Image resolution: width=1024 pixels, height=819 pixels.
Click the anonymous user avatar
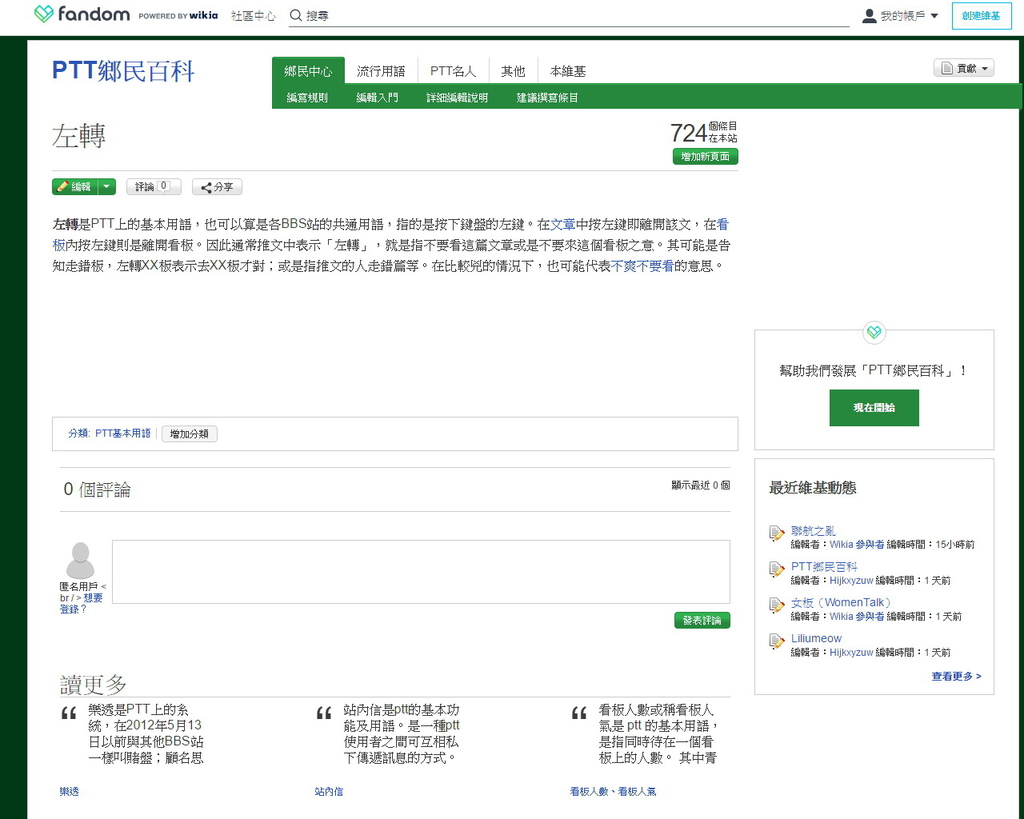point(80,560)
